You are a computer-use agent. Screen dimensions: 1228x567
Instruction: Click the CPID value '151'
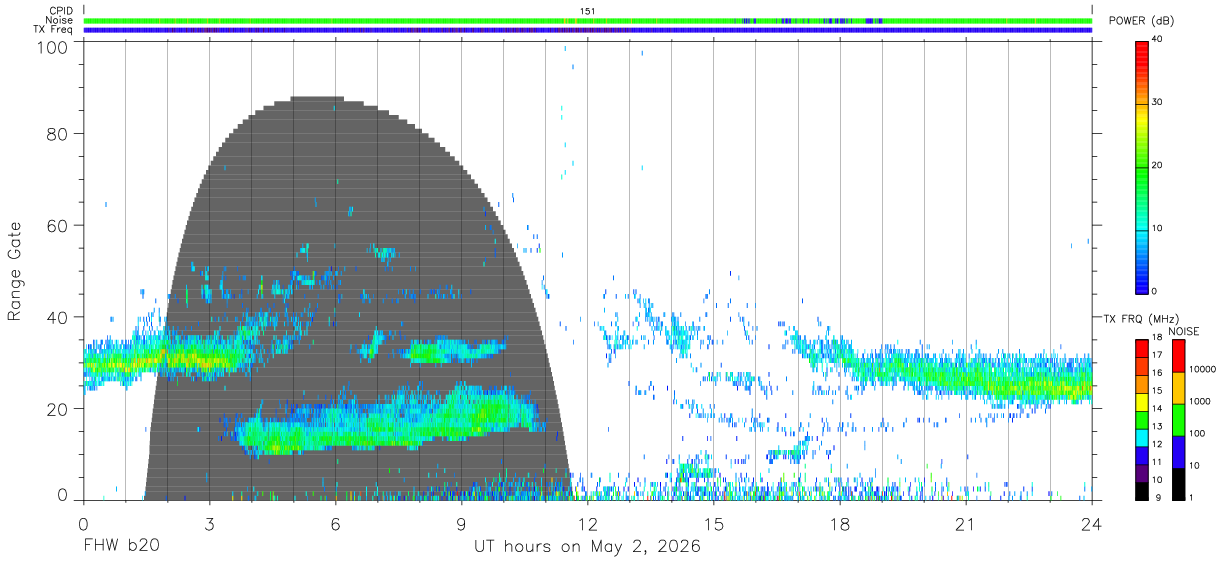click(x=587, y=11)
